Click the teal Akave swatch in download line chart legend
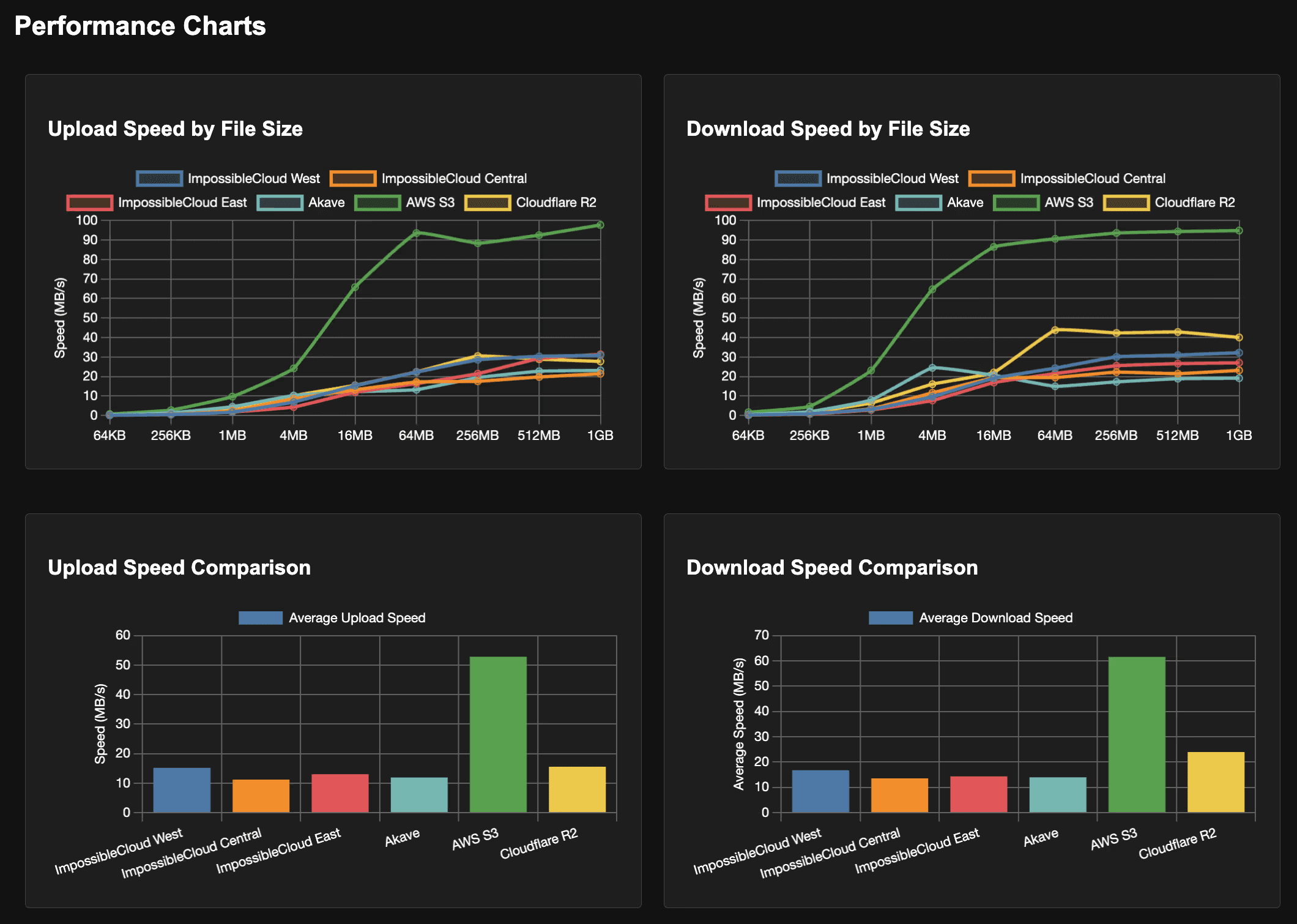Viewport: 1297px width, 924px height. coord(918,203)
